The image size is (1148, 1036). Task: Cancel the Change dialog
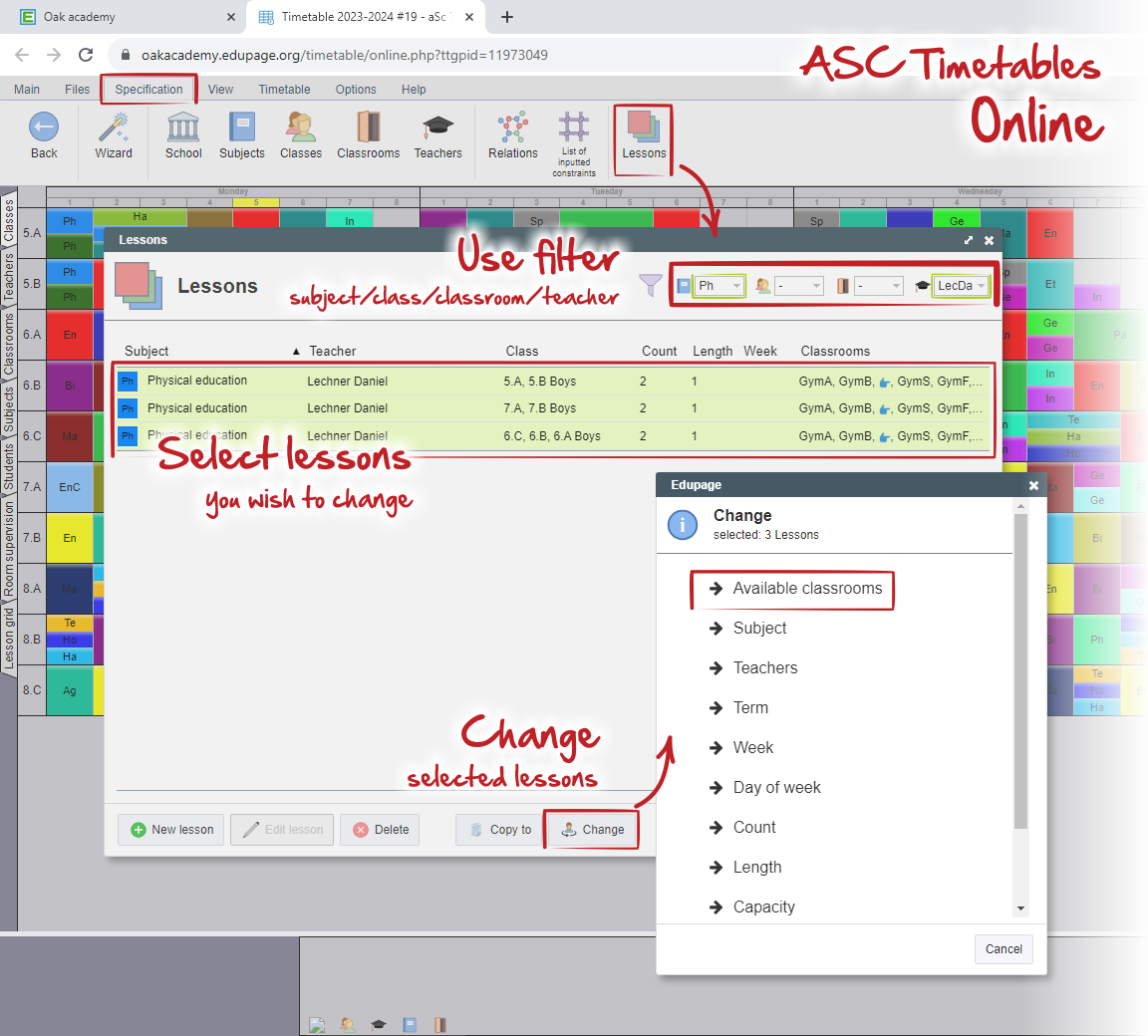click(1004, 949)
